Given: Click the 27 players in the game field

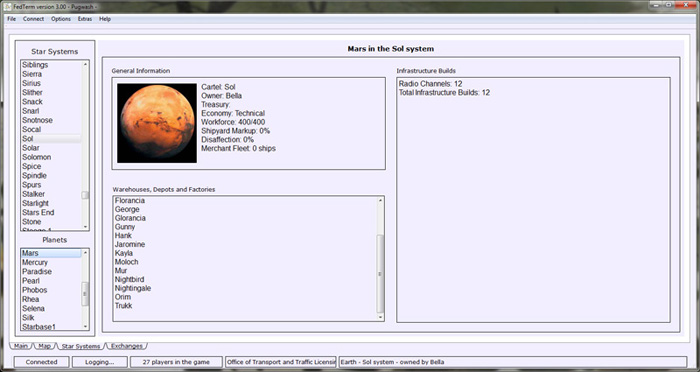Looking at the screenshot, I should pyautogui.click(x=176, y=362).
